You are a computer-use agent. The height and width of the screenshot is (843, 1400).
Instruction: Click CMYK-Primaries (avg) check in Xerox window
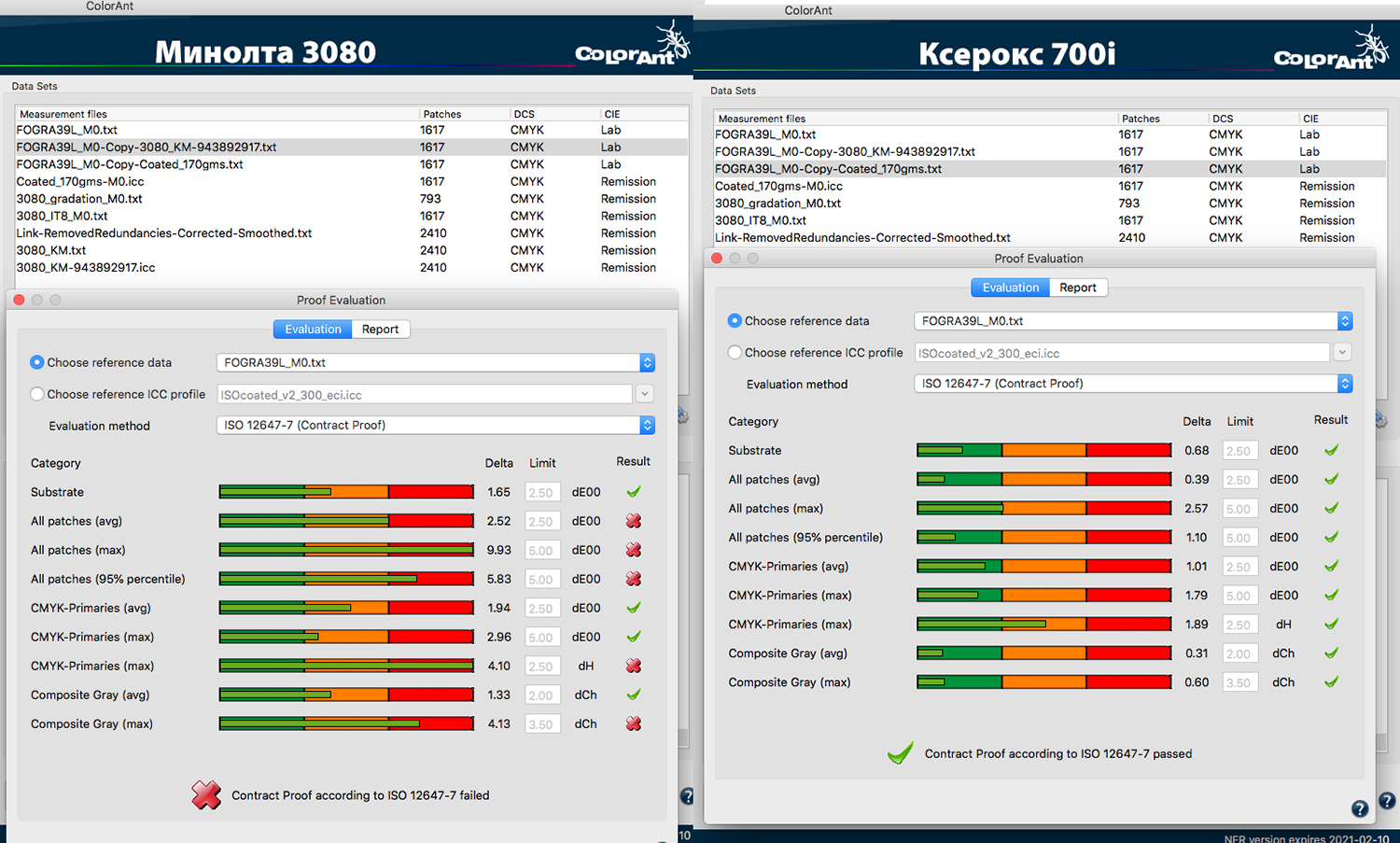pyautogui.click(x=1332, y=566)
